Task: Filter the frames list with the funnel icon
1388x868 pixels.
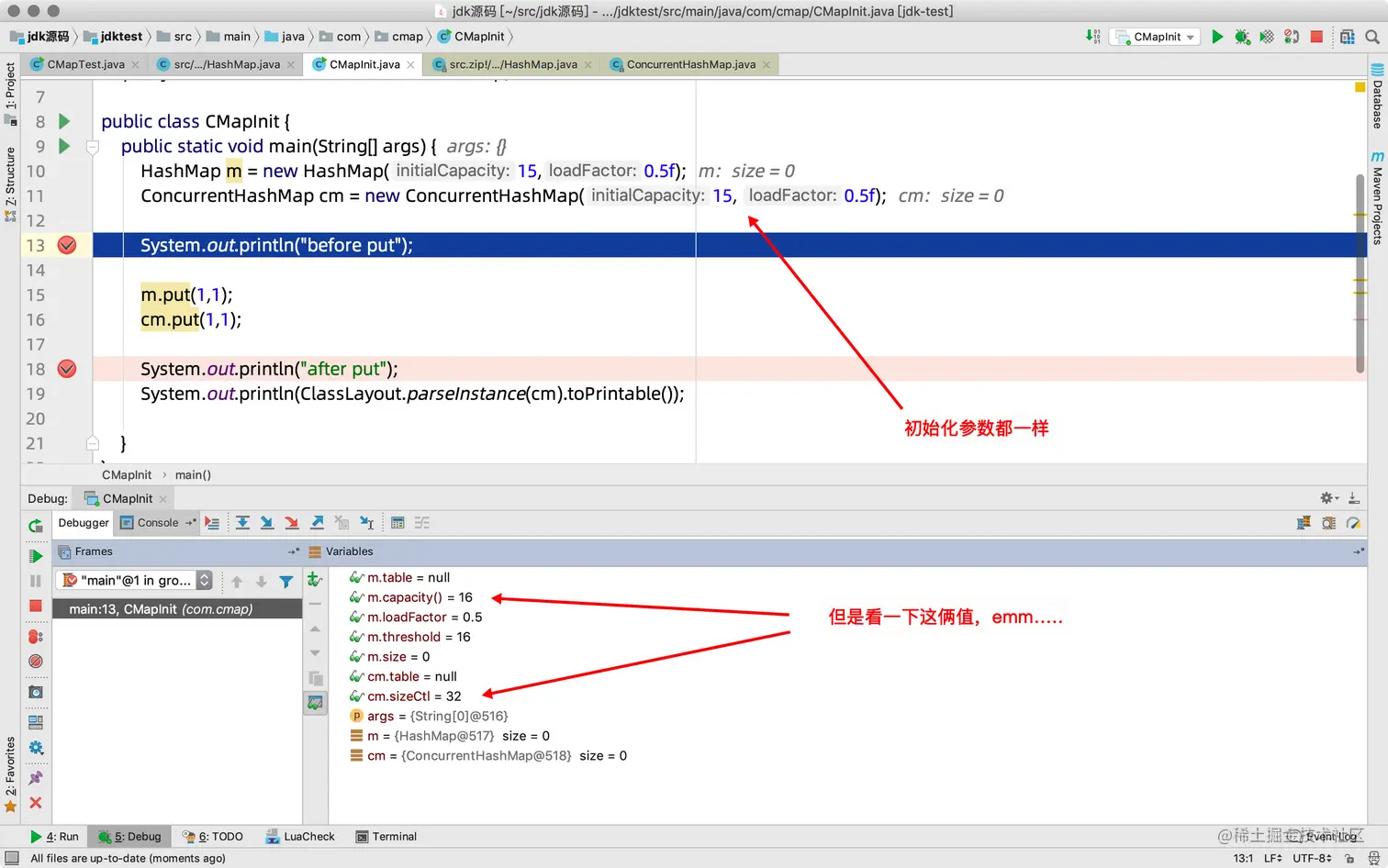Action: (x=286, y=582)
